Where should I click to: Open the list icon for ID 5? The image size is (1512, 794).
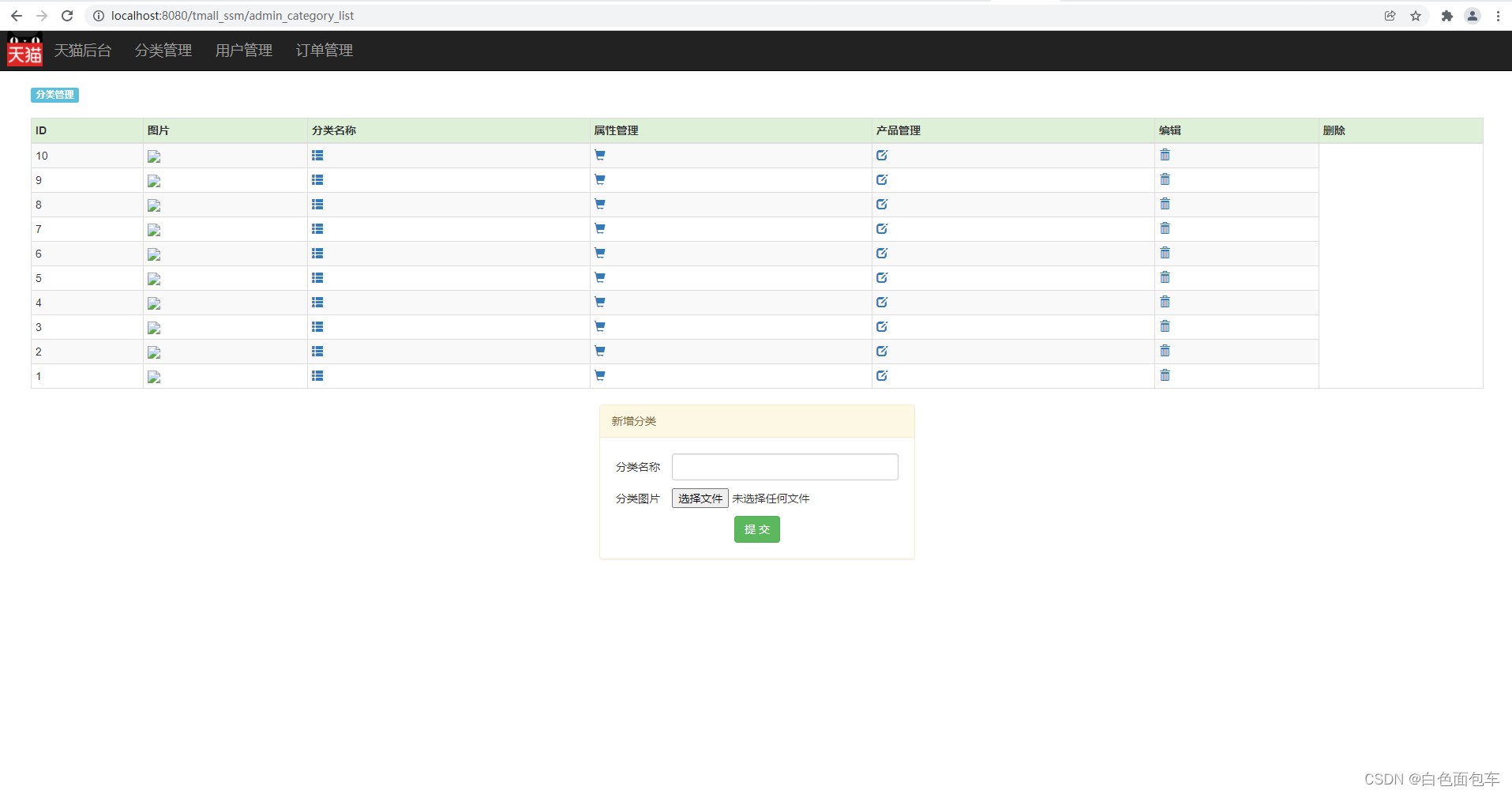(317, 278)
